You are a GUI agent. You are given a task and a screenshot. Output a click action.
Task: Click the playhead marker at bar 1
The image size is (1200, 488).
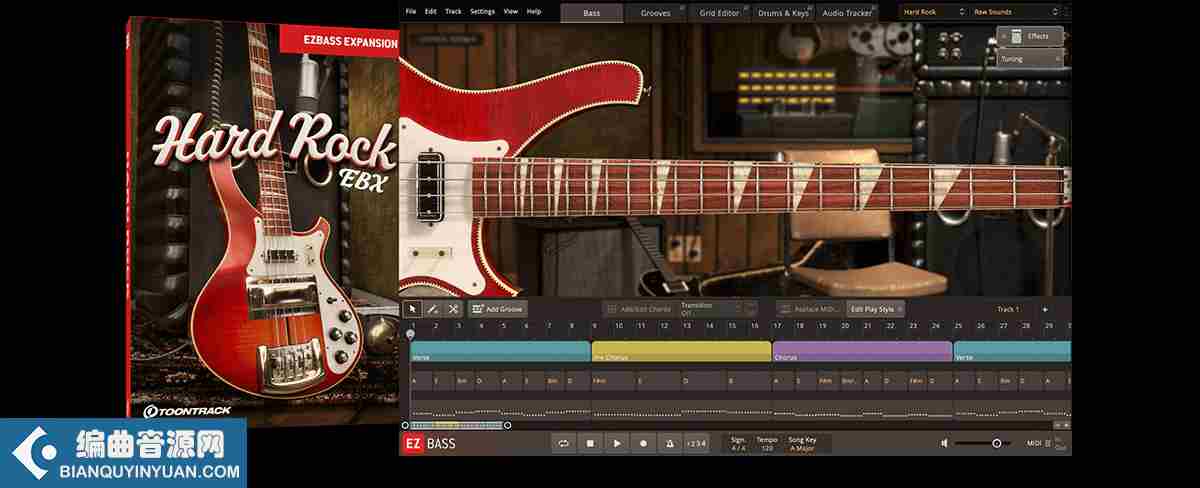tap(410, 335)
